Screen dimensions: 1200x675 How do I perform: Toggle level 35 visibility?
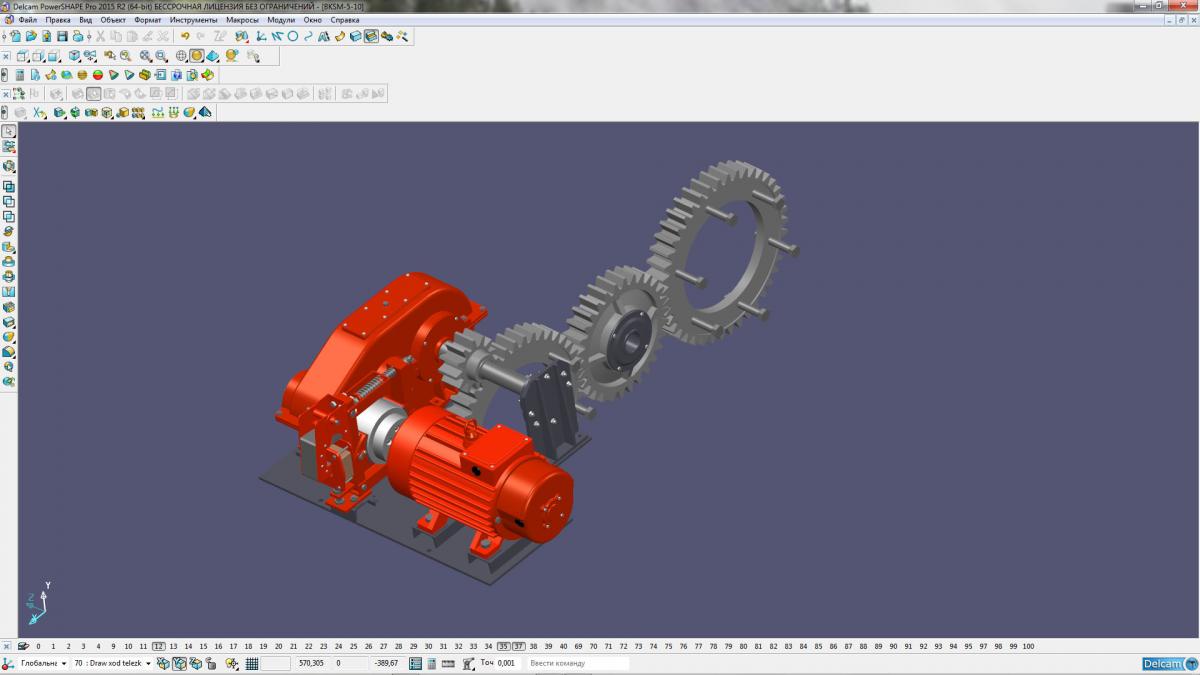pyautogui.click(x=504, y=646)
